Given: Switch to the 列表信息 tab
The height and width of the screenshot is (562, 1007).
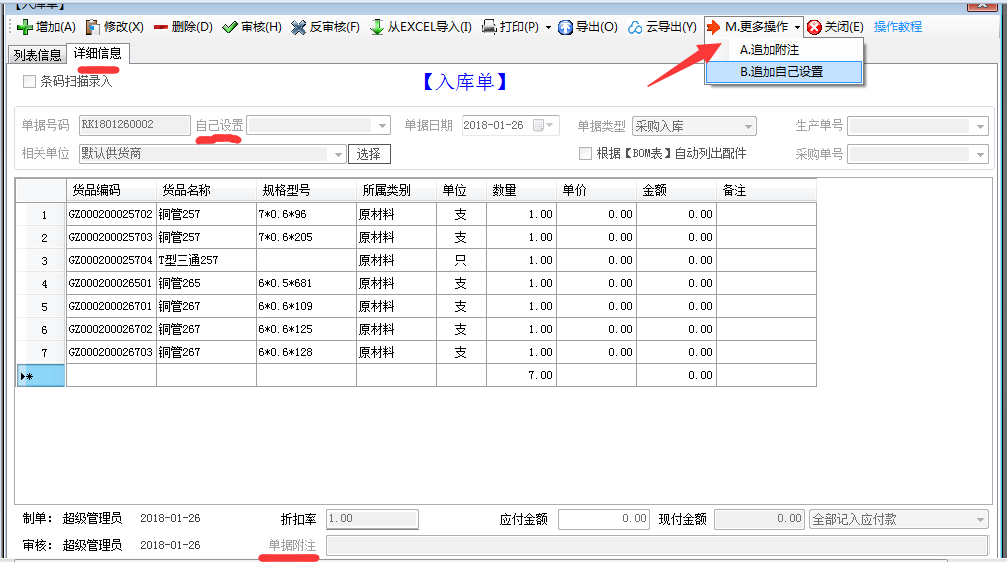Looking at the screenshot, I should pyautogui.click(x=37, y=54).
